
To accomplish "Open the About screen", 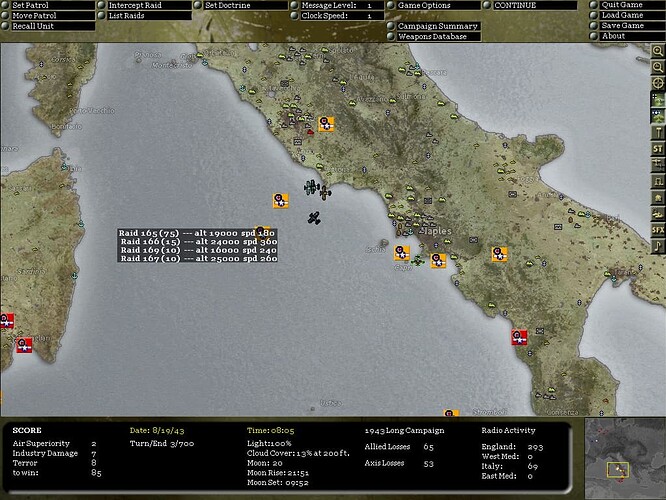I will [627, 36].
